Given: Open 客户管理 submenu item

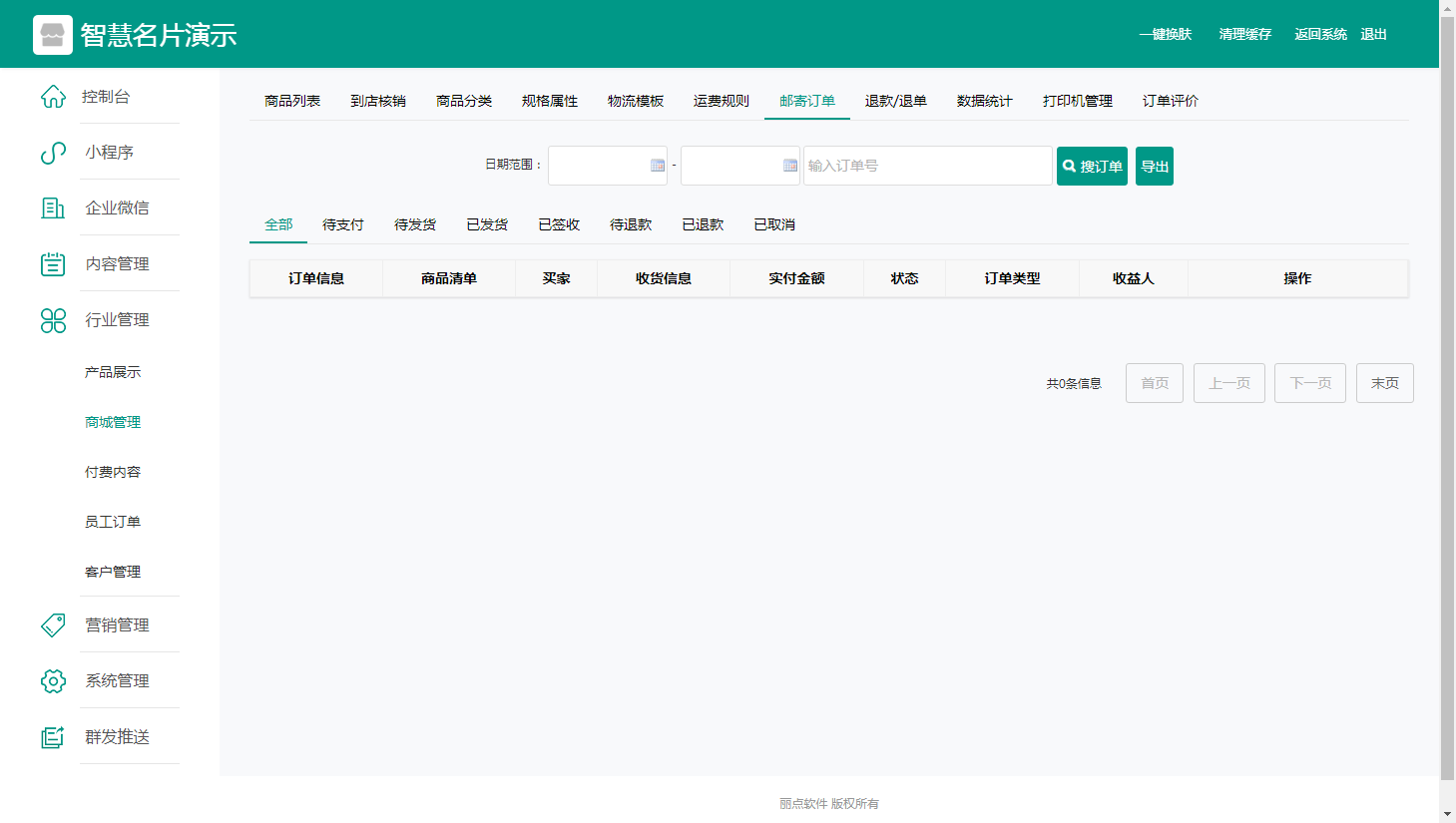Looking at the screenshot, I should [x=113, y=572].
